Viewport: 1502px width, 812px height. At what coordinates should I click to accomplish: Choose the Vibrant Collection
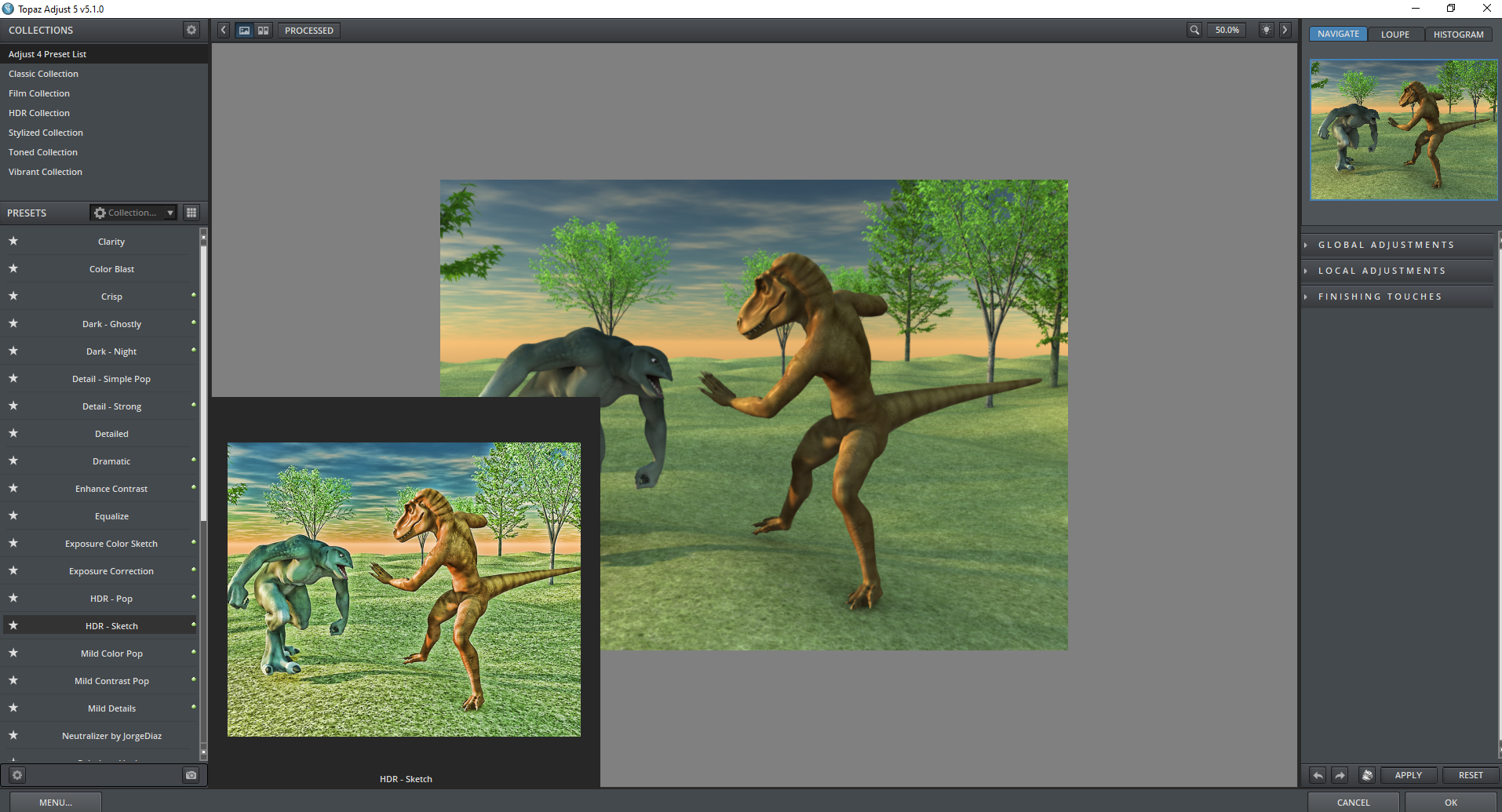[x=104, y=172]
